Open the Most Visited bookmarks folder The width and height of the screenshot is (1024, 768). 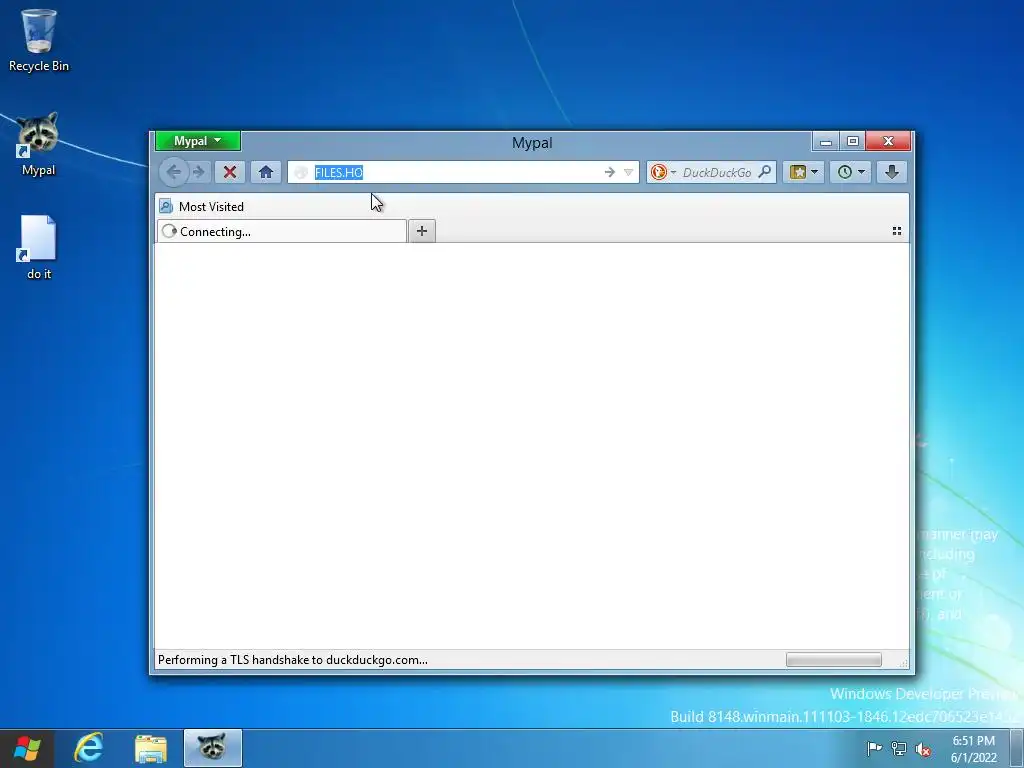tap(202, 206)
